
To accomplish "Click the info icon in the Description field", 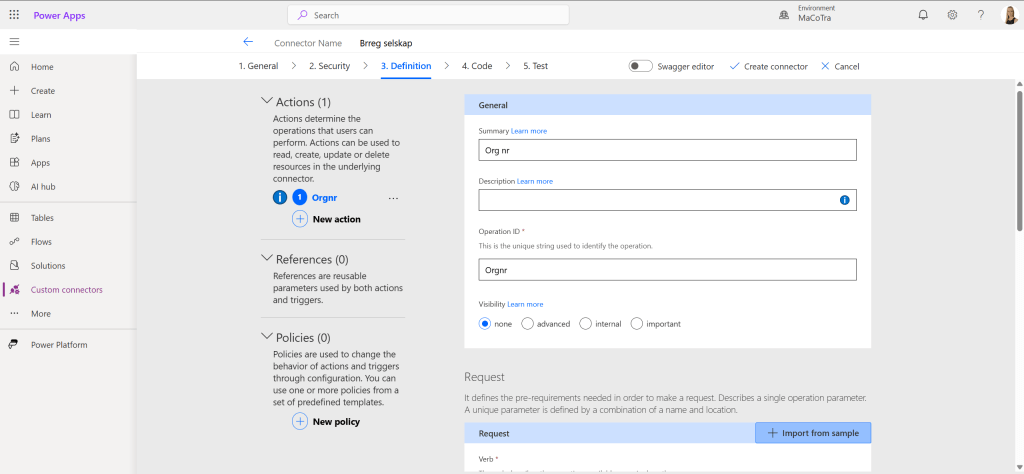I will coord(844,200).
